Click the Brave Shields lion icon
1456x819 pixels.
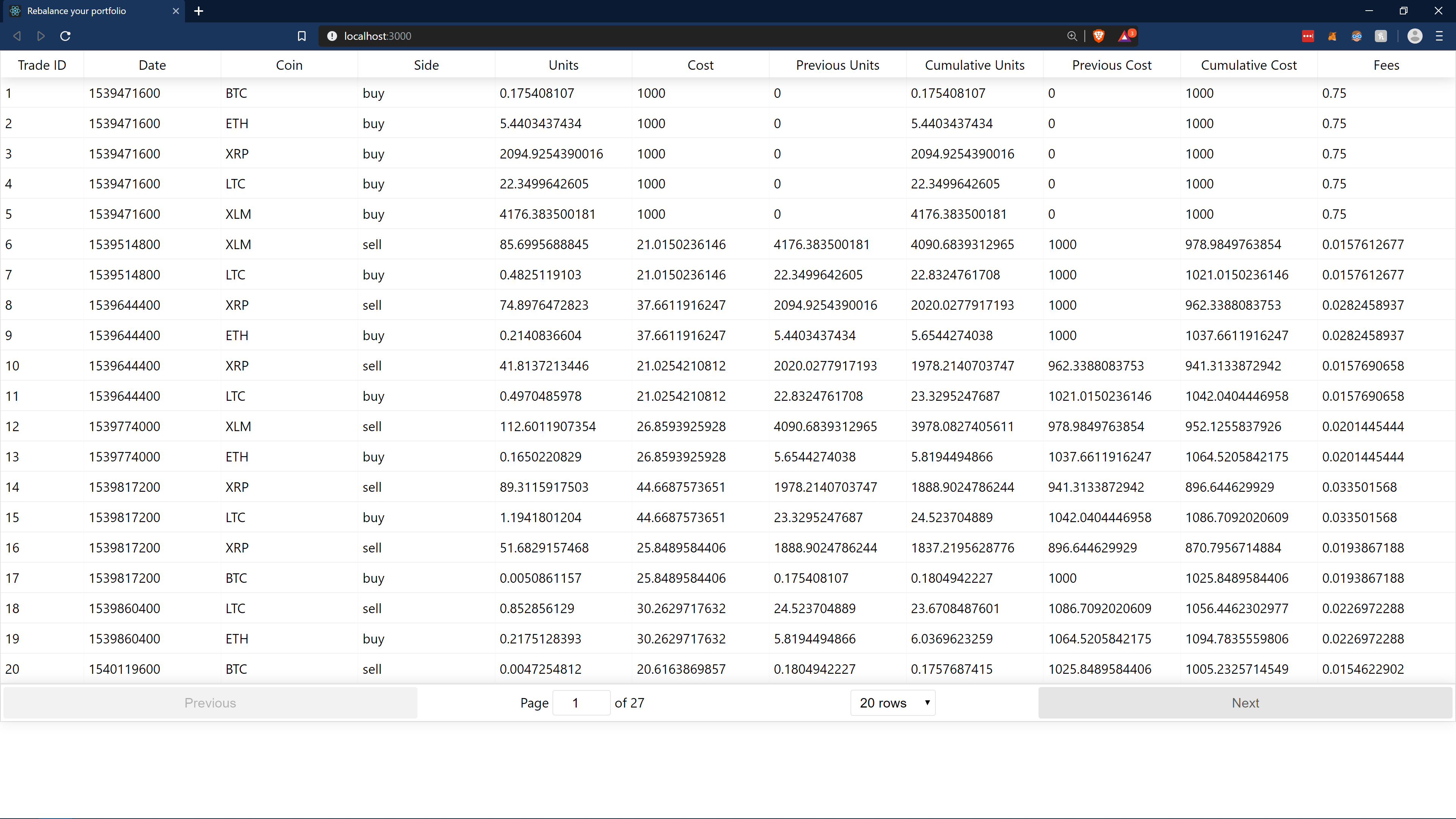pyautogui.click(x=1098, y=36)
